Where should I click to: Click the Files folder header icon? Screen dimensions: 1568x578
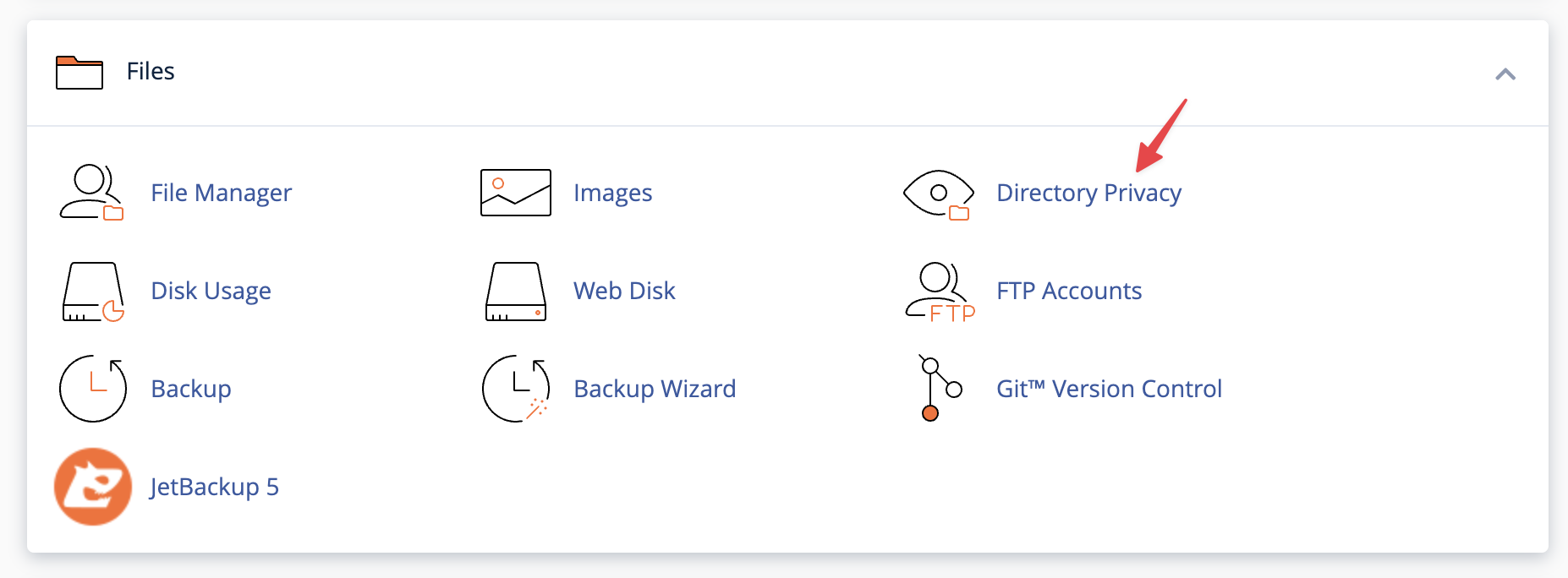click(x=79, y=73)
